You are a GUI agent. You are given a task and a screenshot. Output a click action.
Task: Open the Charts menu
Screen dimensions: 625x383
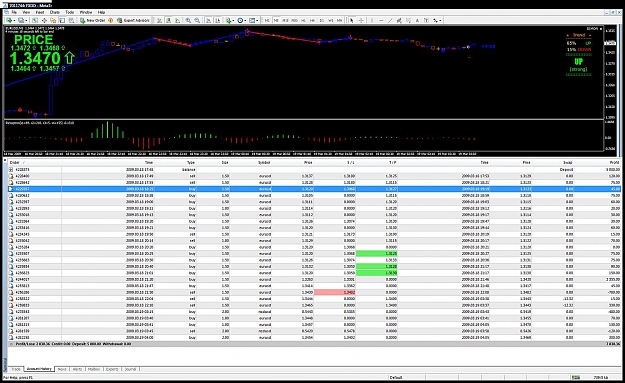click(55, 12)
